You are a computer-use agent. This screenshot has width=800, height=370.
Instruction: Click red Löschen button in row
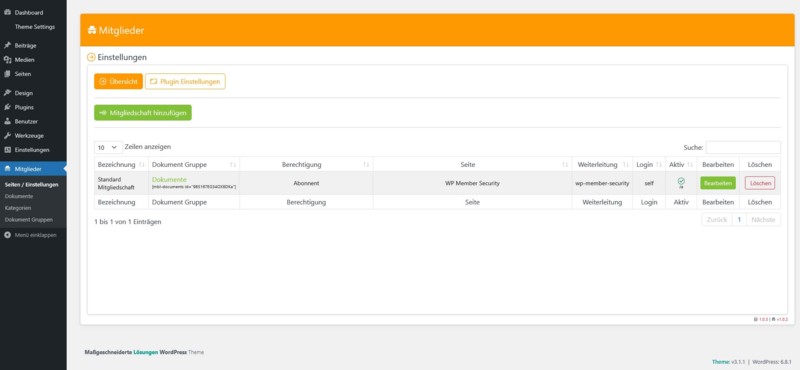pos(760,183)
